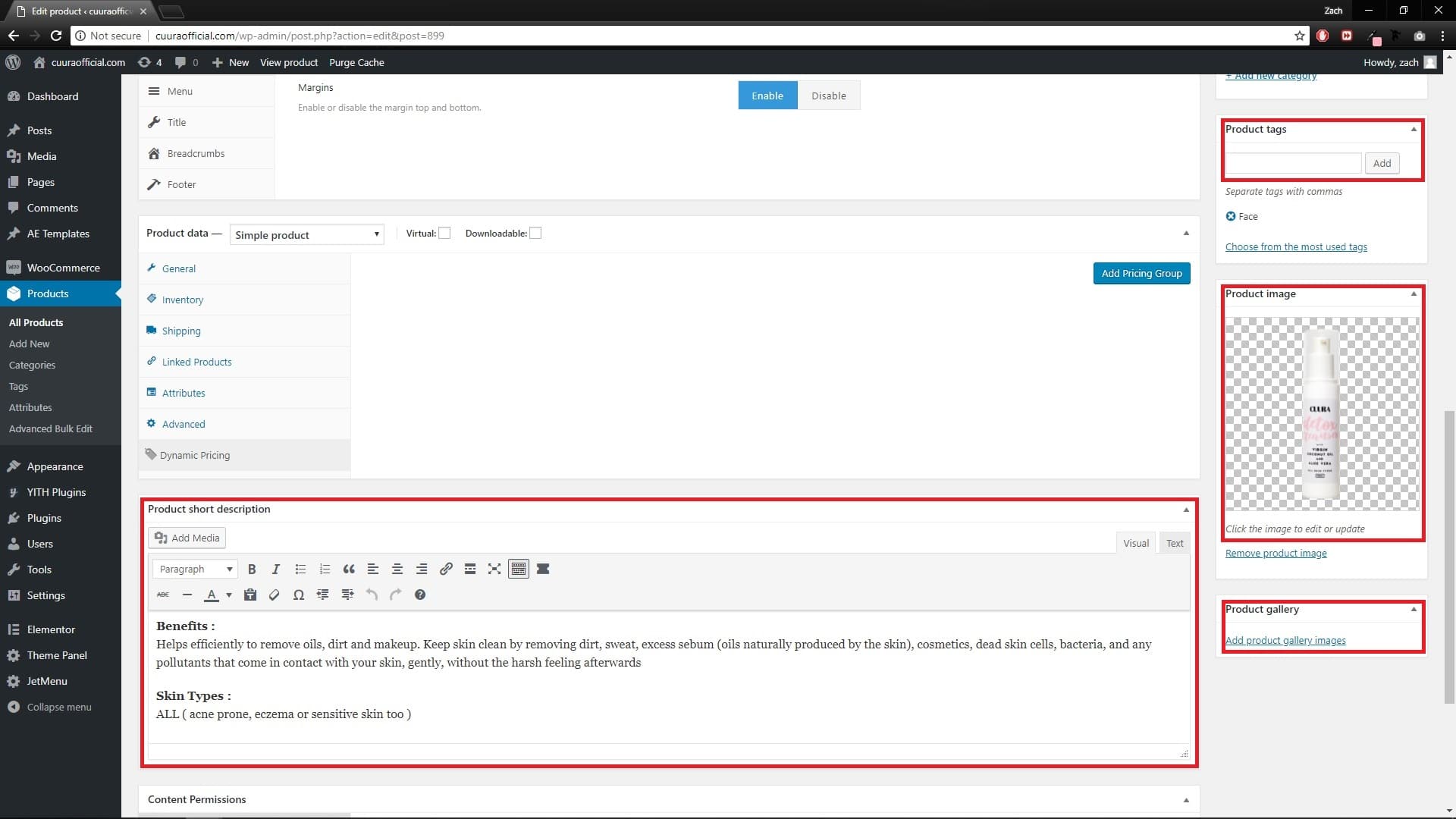Collapse the Product gallery box

click(x=1414, y=610)
